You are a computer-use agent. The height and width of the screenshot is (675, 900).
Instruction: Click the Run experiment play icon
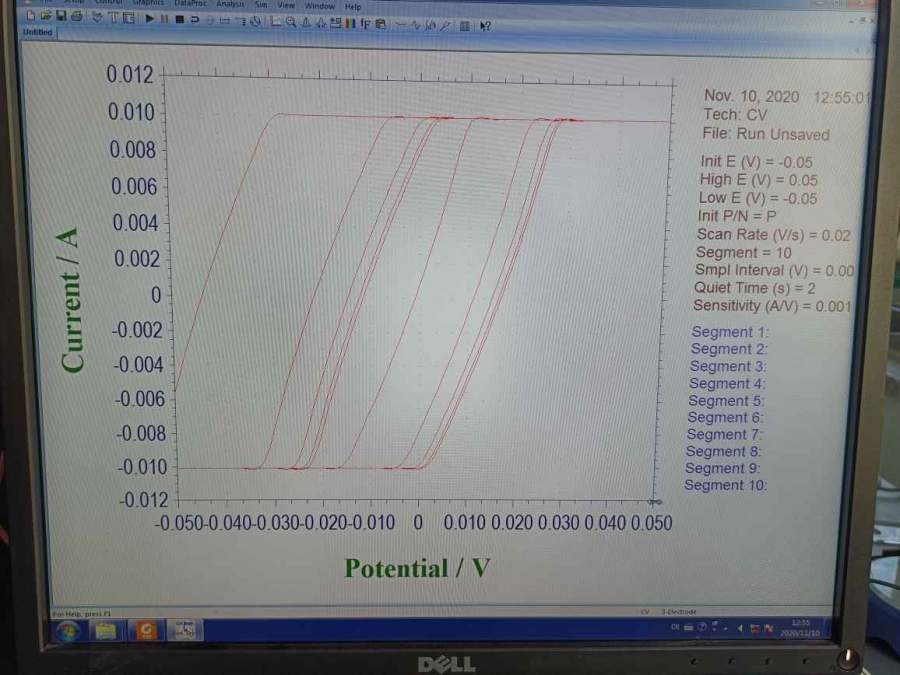[149, 19]
